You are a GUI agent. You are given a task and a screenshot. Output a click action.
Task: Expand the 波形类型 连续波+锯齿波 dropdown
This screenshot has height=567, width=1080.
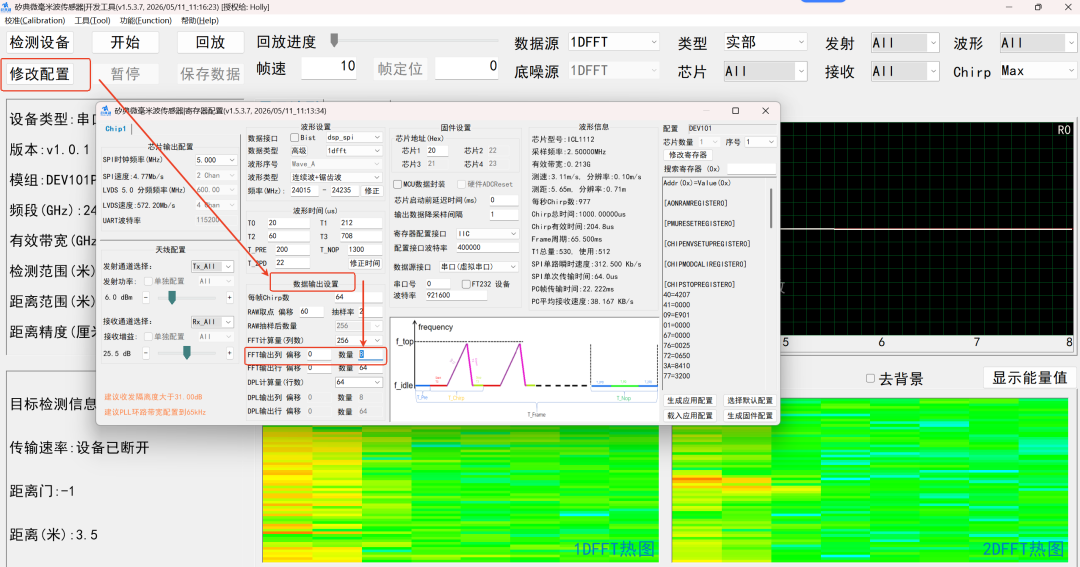[335, 177]
